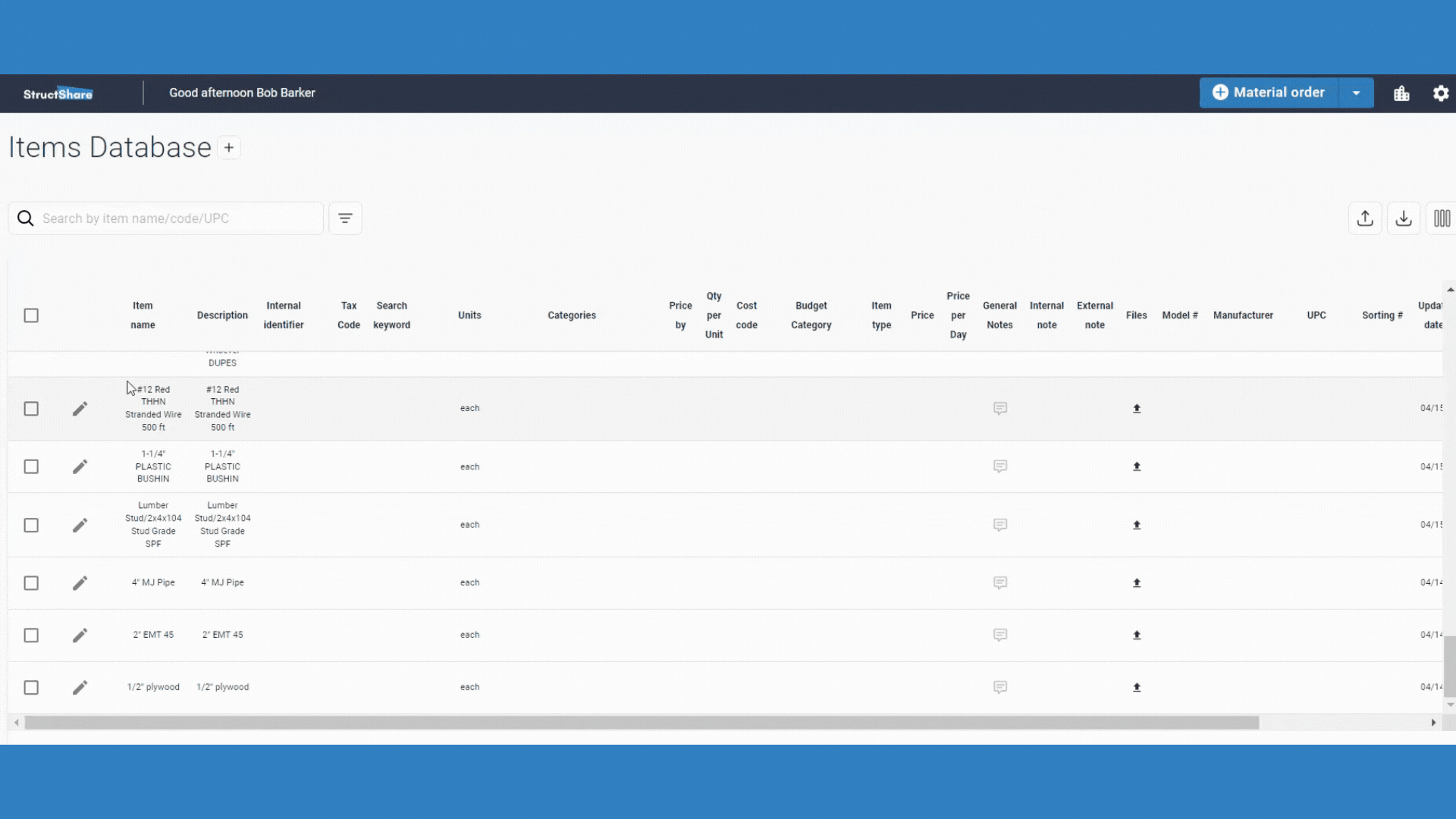This screenshot has width=1456, height=819.
Task: Toggle checkbox on Lumber Stud row
Action: (x=31, y=525)
